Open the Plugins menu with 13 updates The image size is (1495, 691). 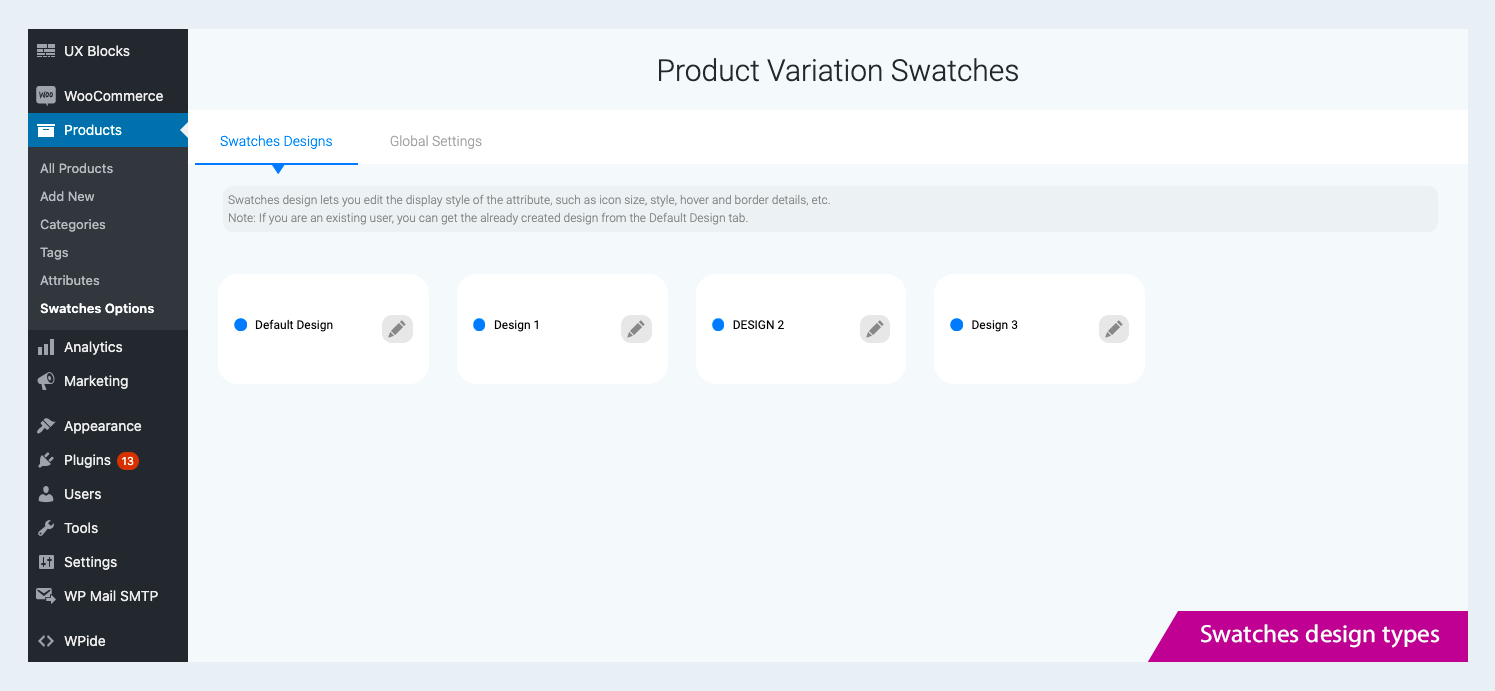coord(88,460)
